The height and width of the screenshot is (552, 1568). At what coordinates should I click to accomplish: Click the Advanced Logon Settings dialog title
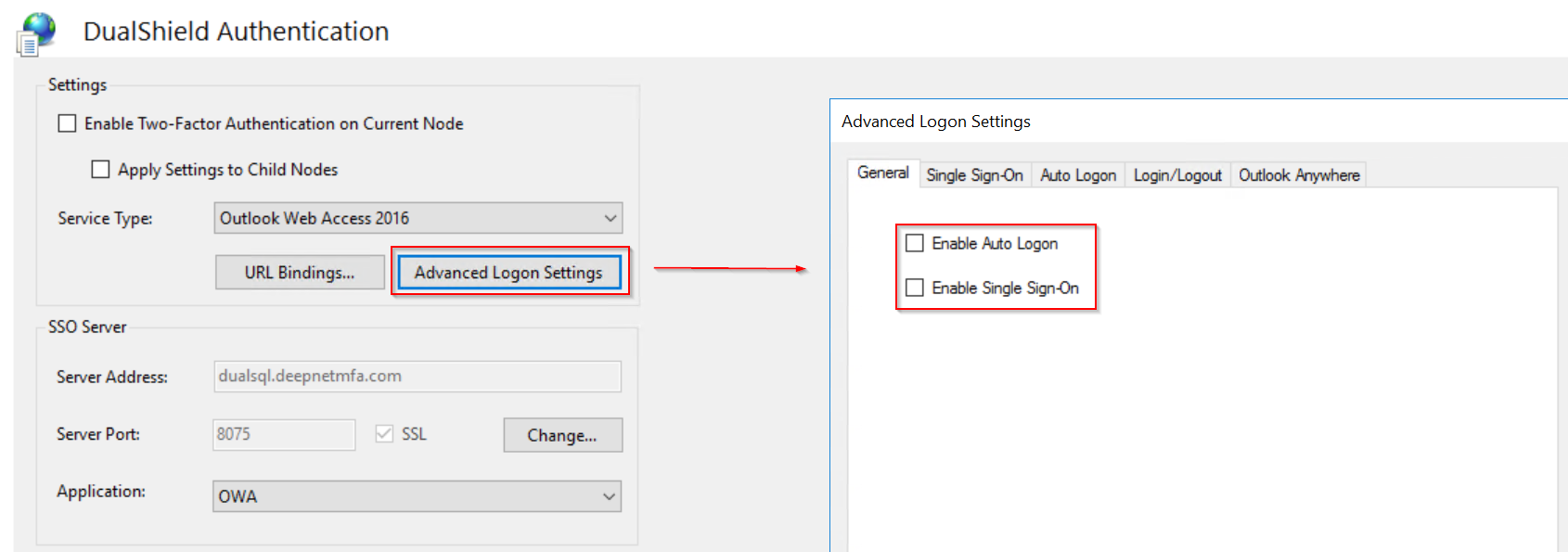[935, 122]
